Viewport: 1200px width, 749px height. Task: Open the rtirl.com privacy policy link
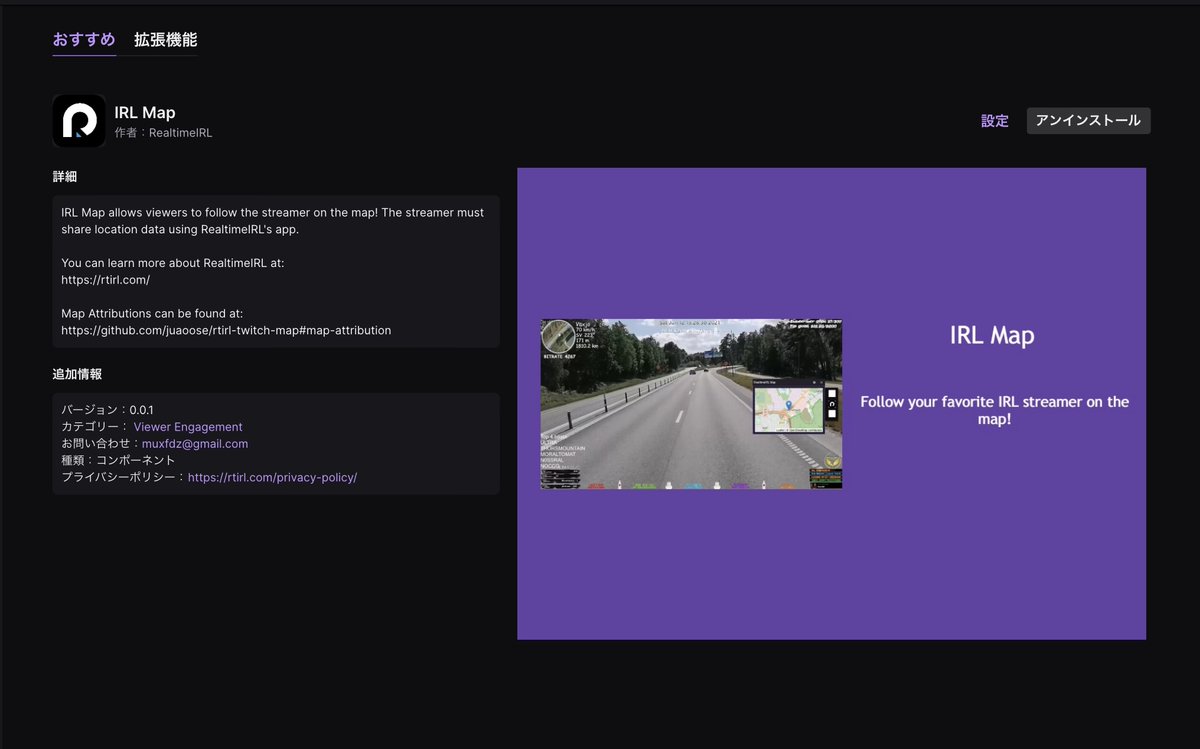click(272, 478)
